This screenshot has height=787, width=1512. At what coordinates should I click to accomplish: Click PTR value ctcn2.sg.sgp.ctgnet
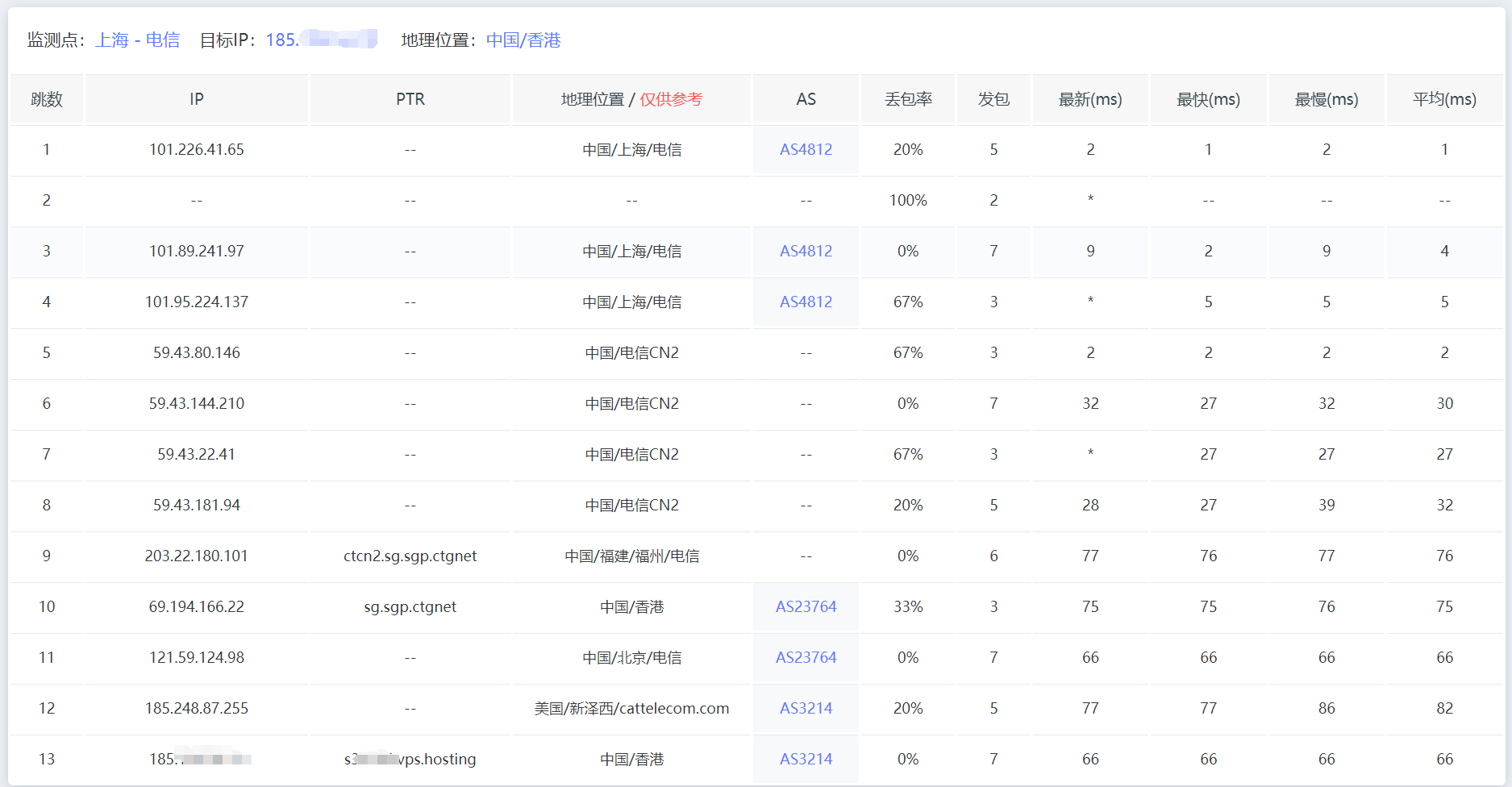410,556
